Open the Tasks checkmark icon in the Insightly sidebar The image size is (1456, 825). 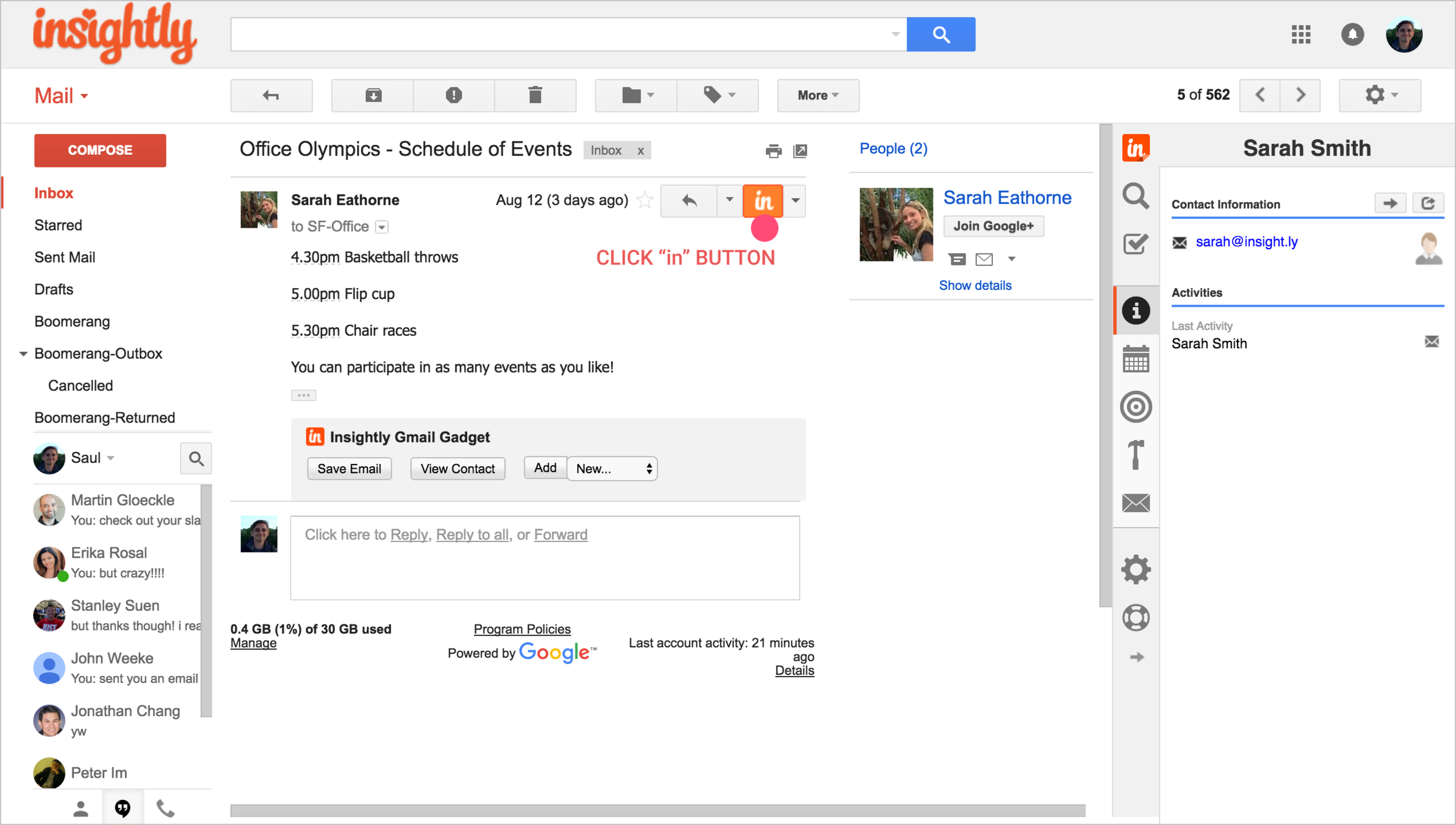tap(1135, 244)
